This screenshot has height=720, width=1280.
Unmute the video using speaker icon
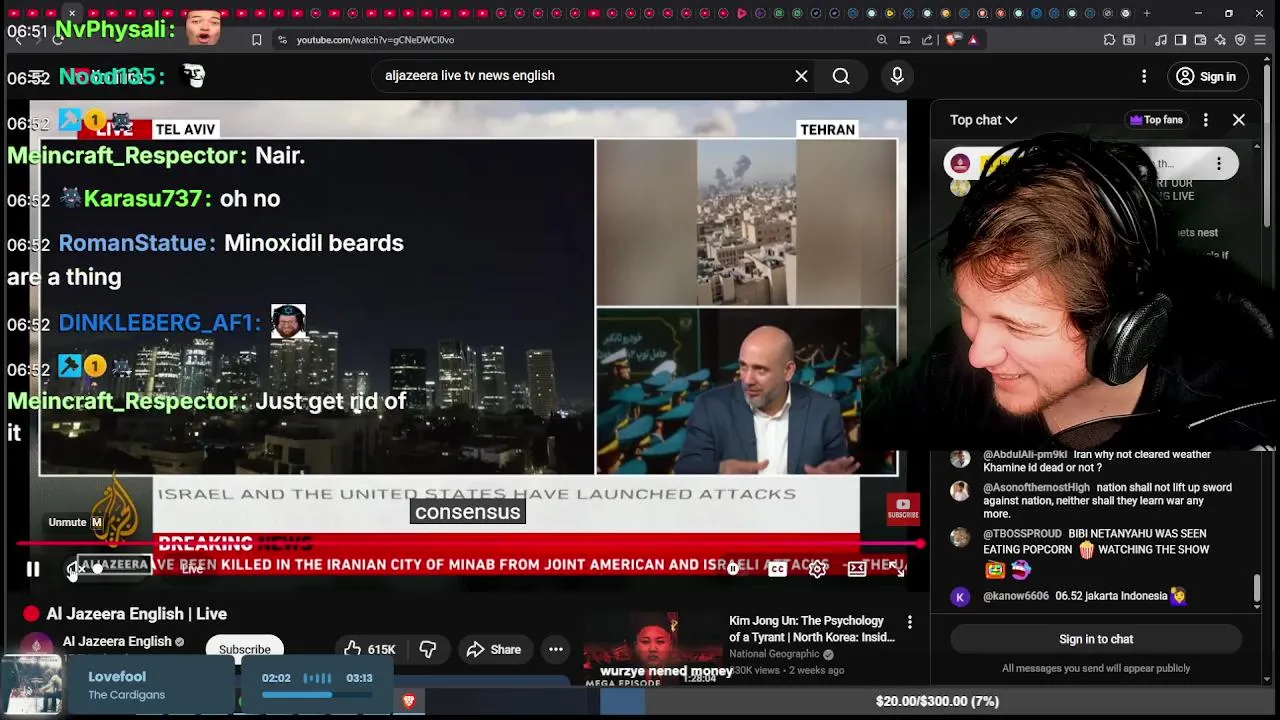pos(74,569)
